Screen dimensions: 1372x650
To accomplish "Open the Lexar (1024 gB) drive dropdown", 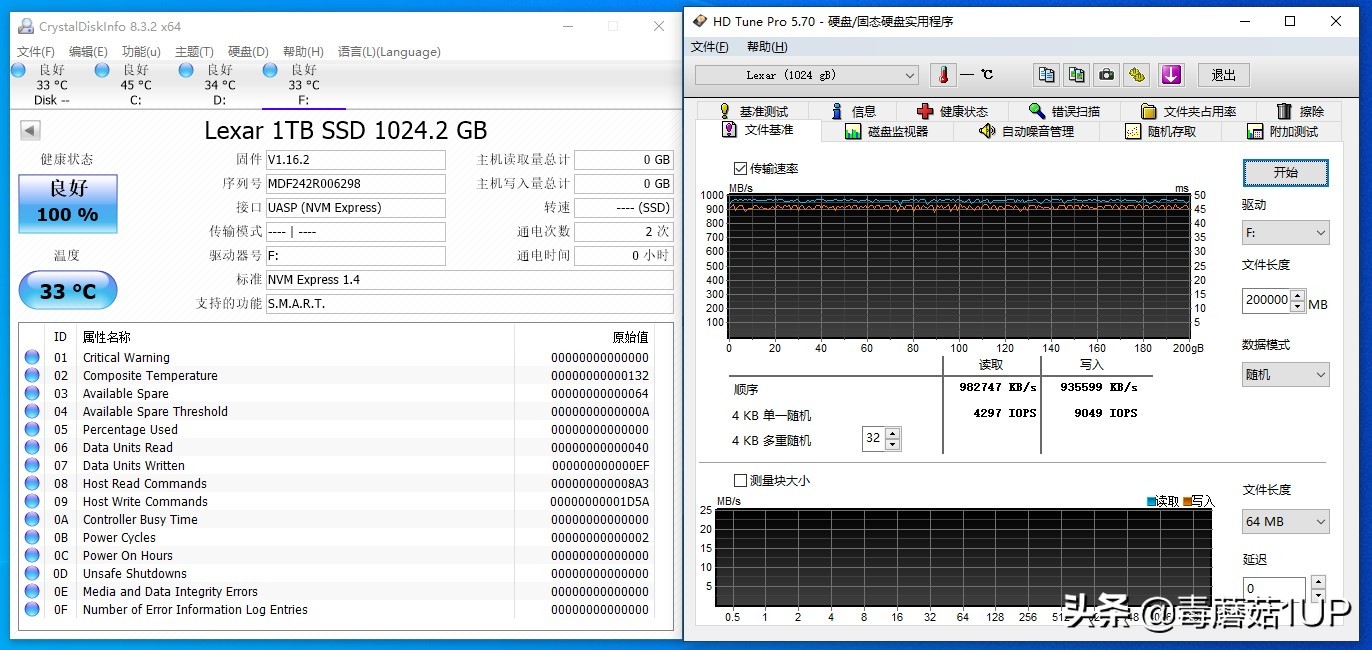I will [806, 75].
